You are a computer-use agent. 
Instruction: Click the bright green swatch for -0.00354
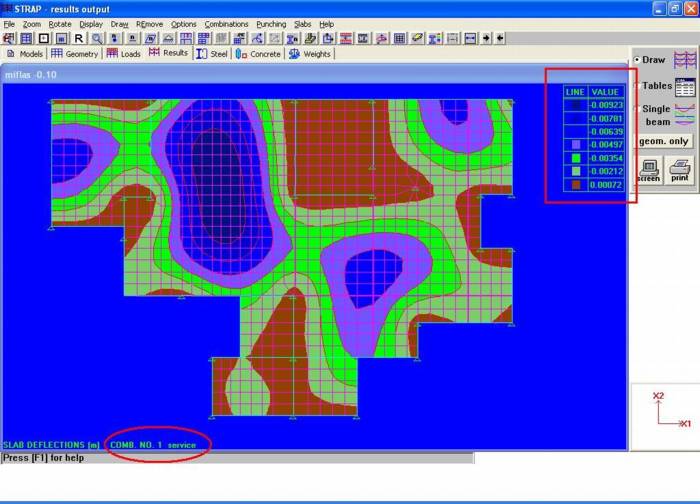(576, 158)
